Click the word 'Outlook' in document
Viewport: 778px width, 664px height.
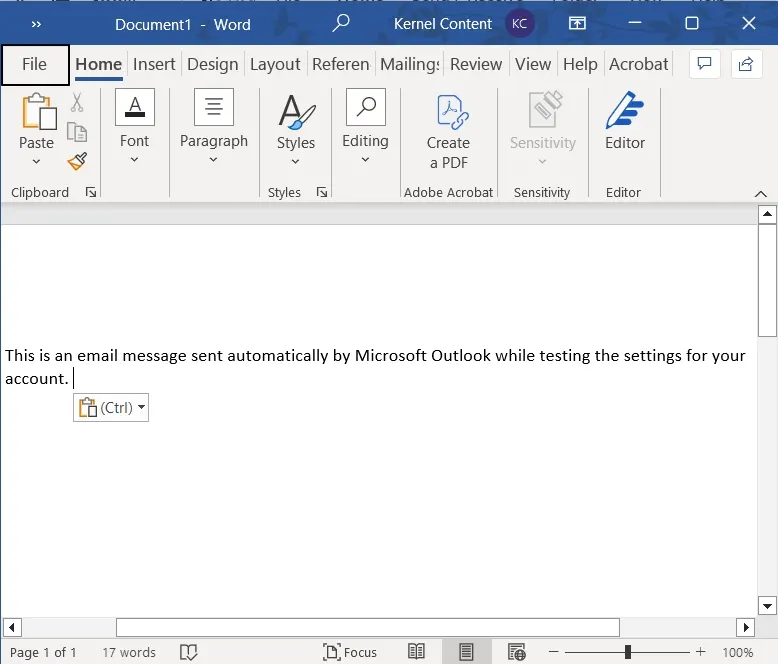[x=461, y=356]
